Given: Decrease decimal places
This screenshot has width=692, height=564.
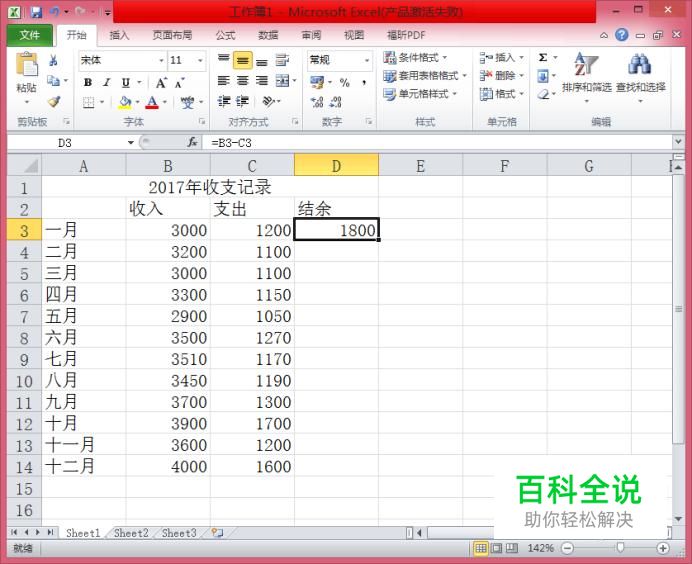Looking at the screenshot, I should 336,102.
